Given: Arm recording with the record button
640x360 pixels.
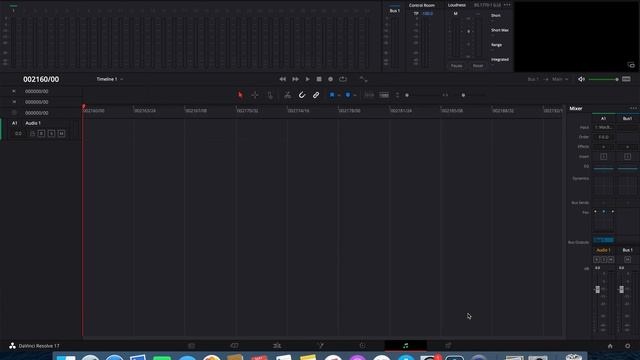Looking at the screenshot, I should point(331,79).
